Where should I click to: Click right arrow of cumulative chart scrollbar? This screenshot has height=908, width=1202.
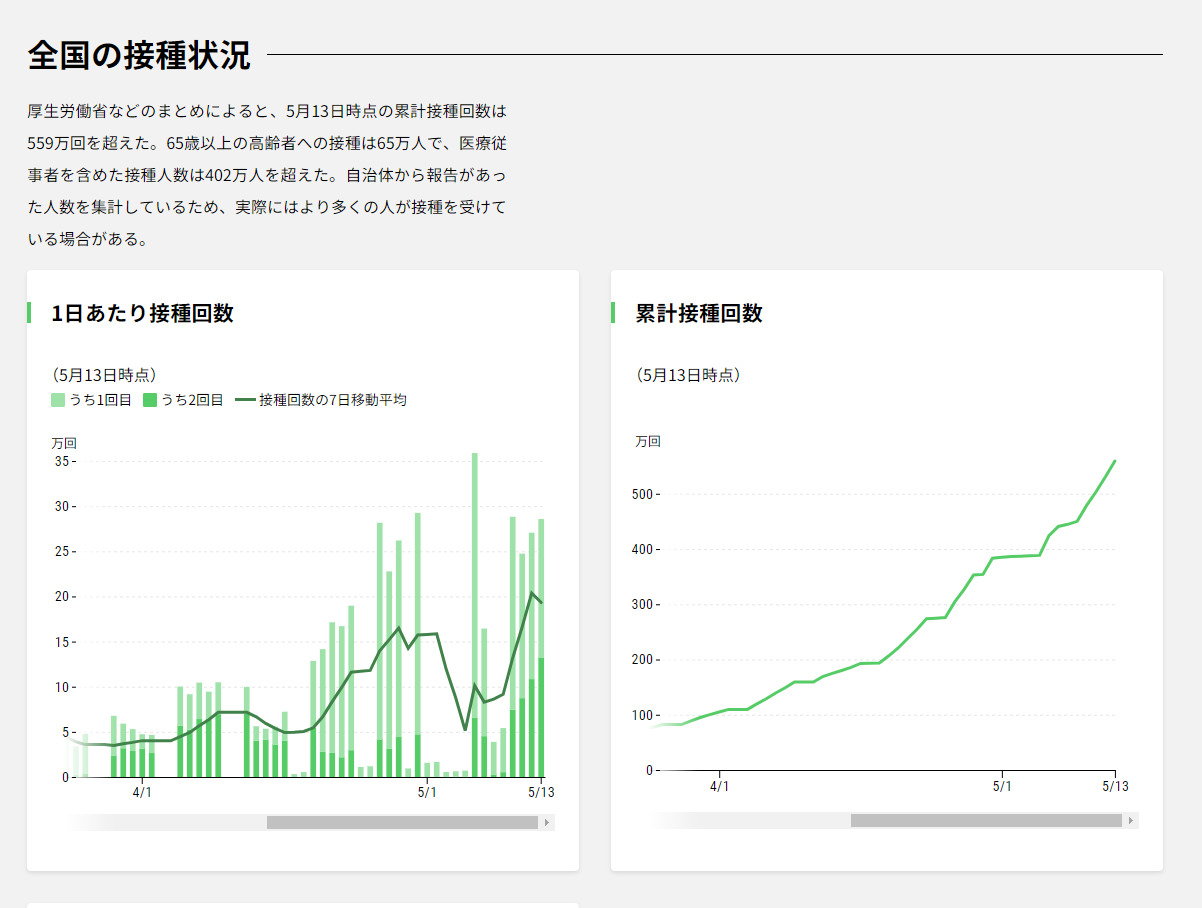pyautogui.click(x=1130, y=820)
